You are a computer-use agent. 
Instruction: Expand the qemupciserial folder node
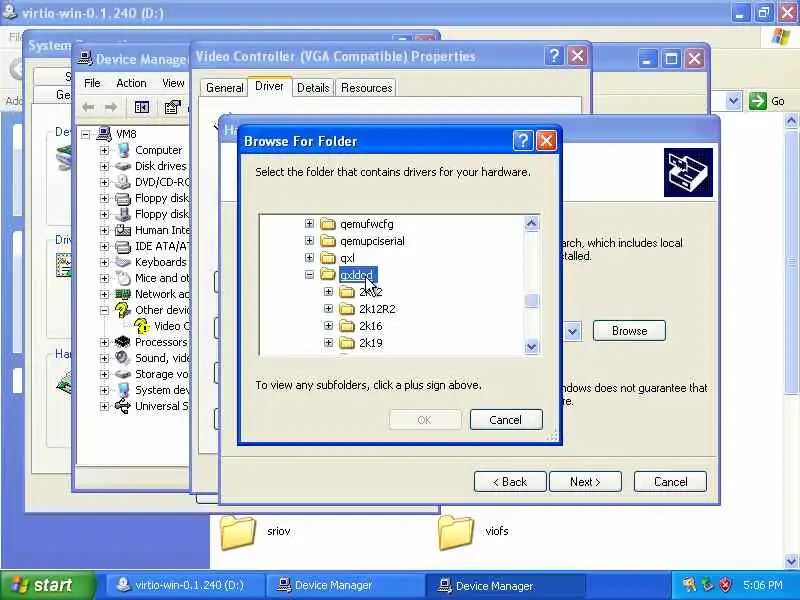(309, 240)
